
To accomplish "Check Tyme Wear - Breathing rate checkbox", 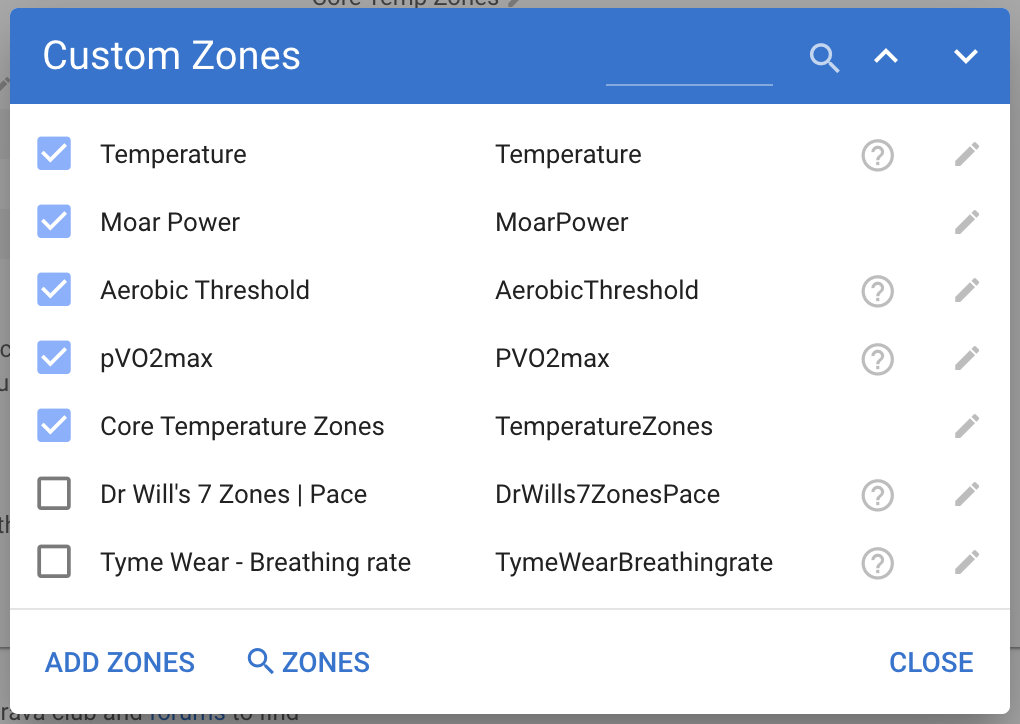I will point(54,562).
